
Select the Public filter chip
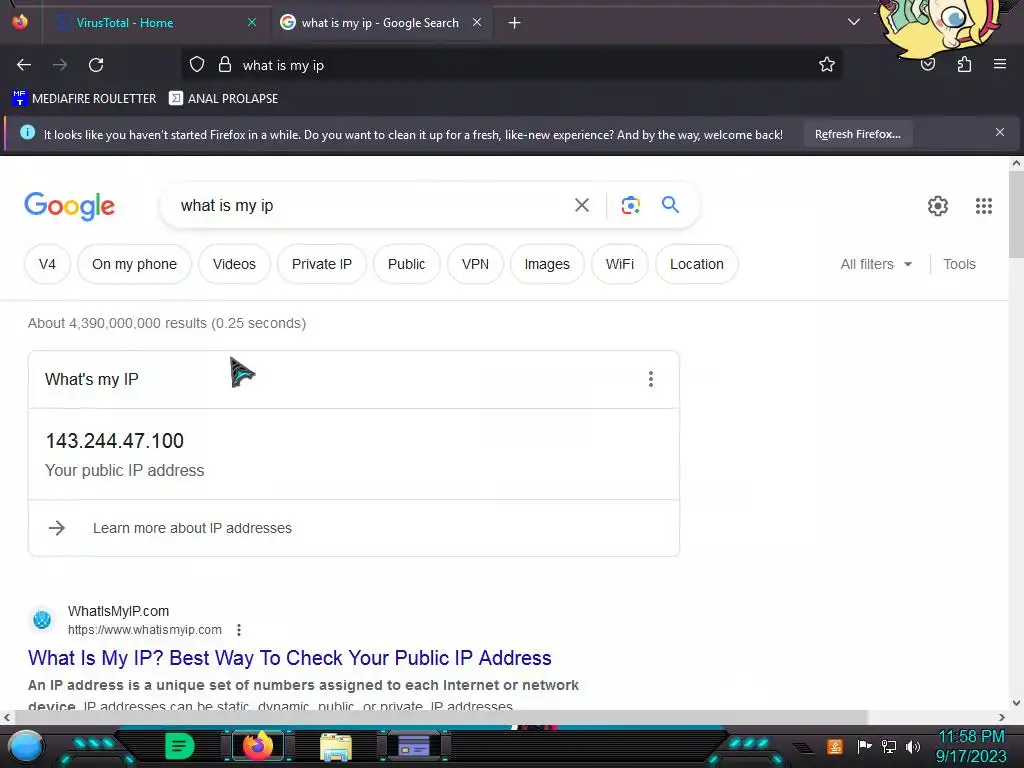(x=406, y=264)
